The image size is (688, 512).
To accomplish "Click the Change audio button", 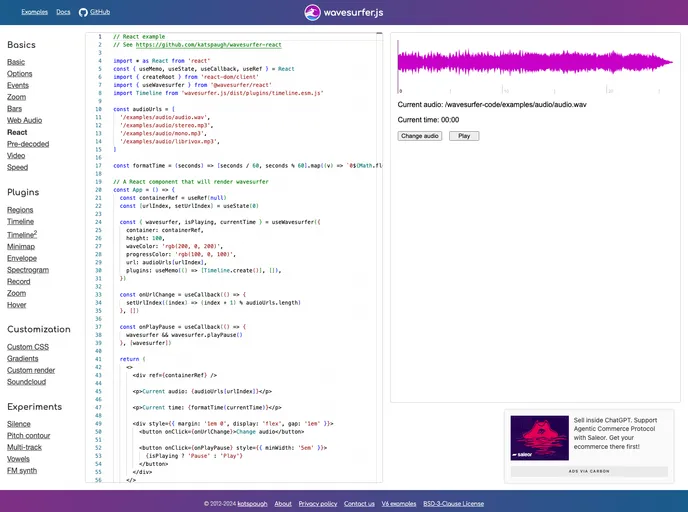I will (419, 136).
